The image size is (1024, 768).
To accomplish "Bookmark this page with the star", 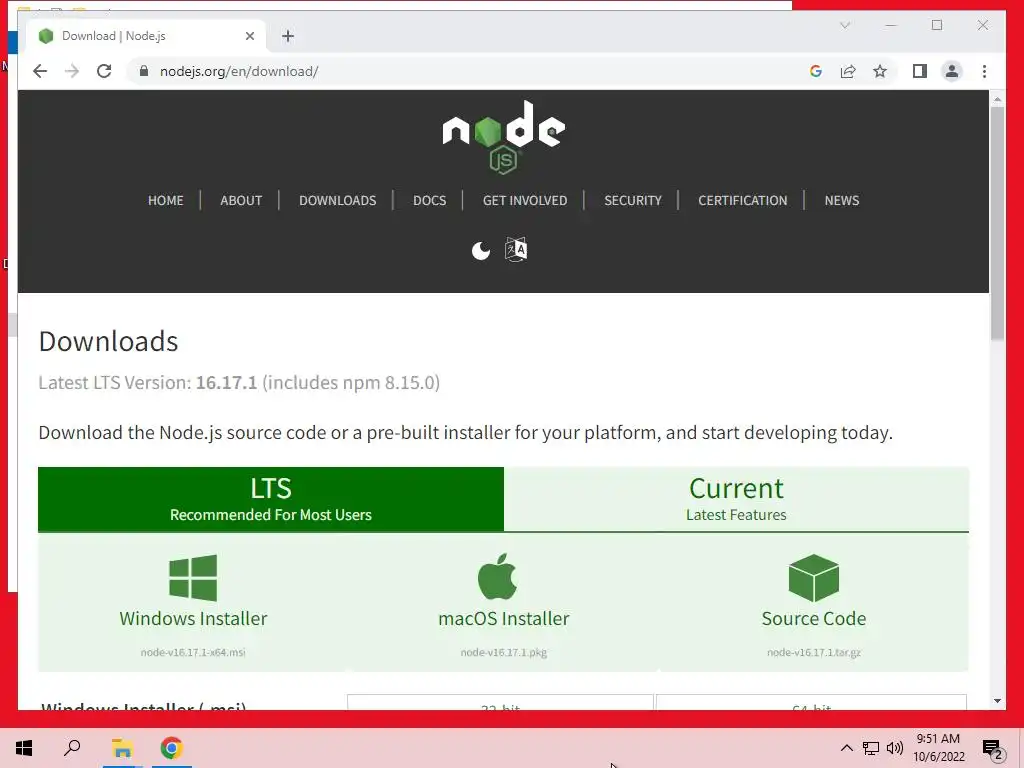I will (x=880, y=71).
